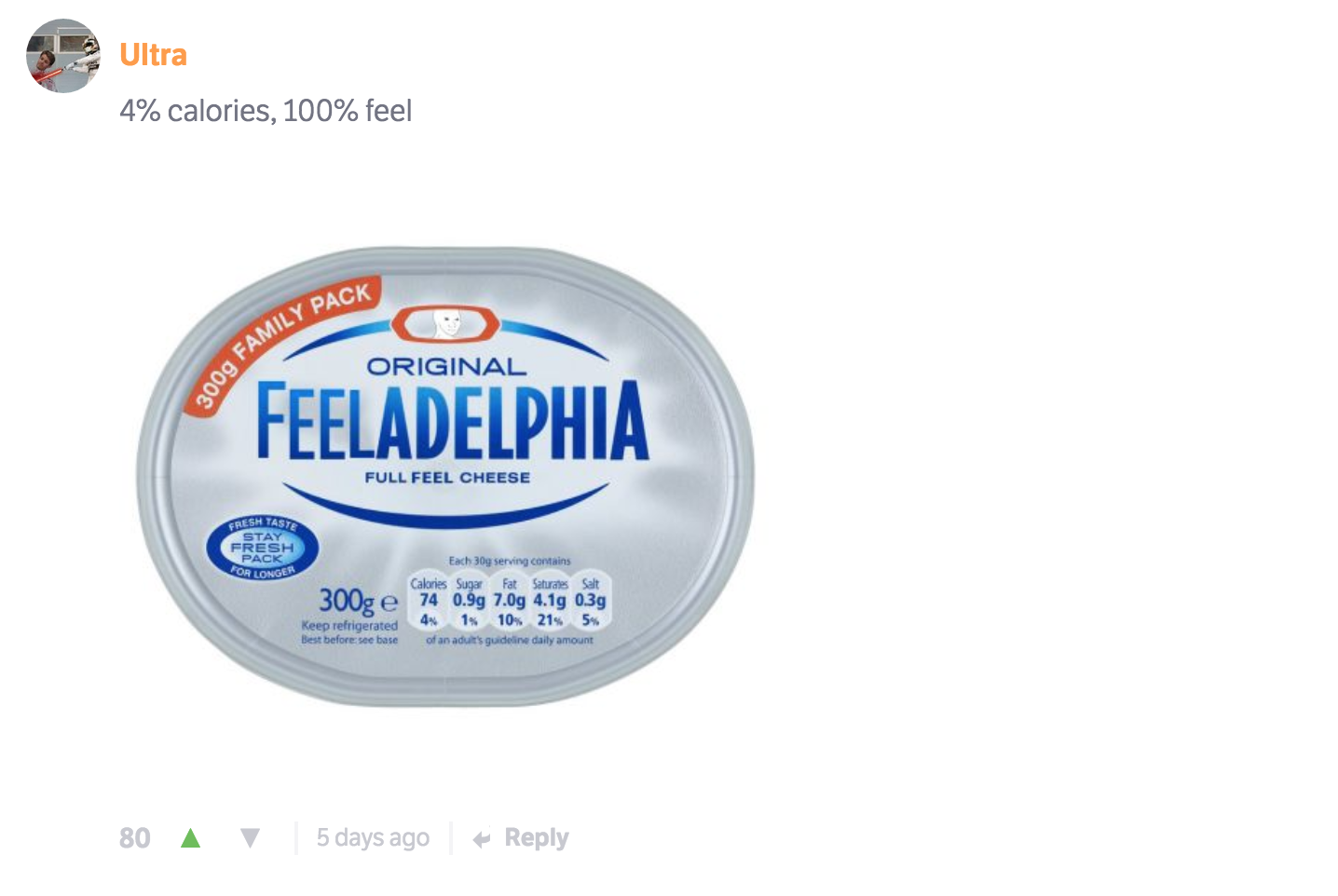Viewport: 1338px width, 896px height.
Task: Click the Sugar 0.9g nutrition cell
Action: (469, 602)
